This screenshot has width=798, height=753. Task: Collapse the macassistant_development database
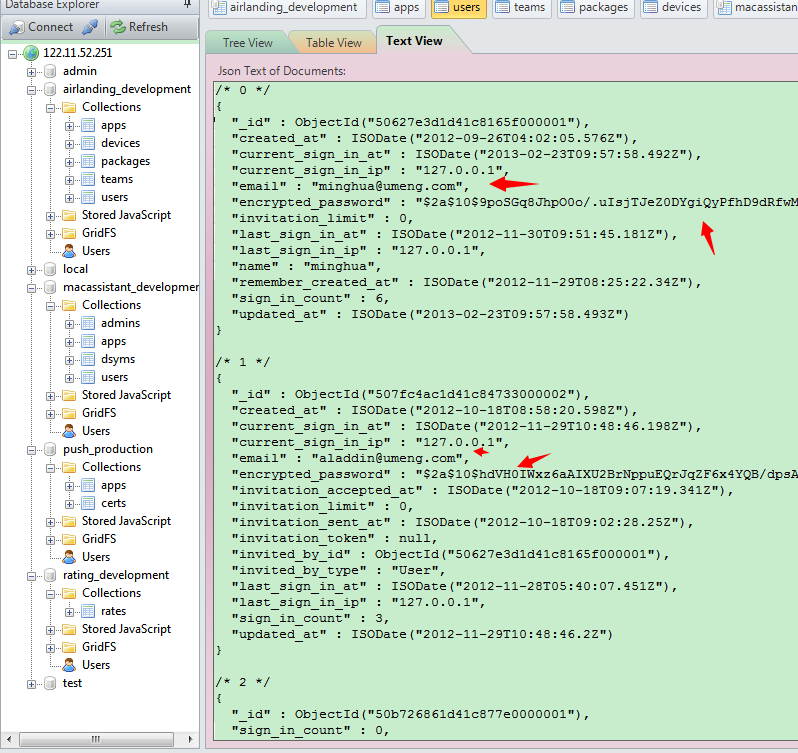click(32, 288)
